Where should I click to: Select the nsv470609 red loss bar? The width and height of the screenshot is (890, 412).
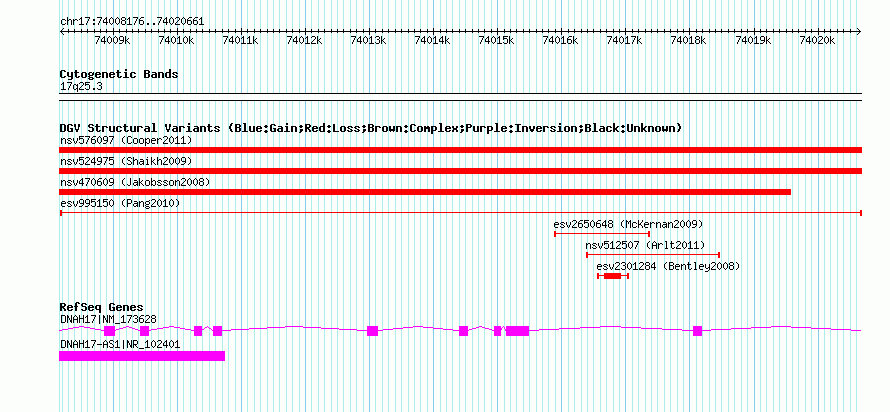pyautogui.click(x=425, y=192)
